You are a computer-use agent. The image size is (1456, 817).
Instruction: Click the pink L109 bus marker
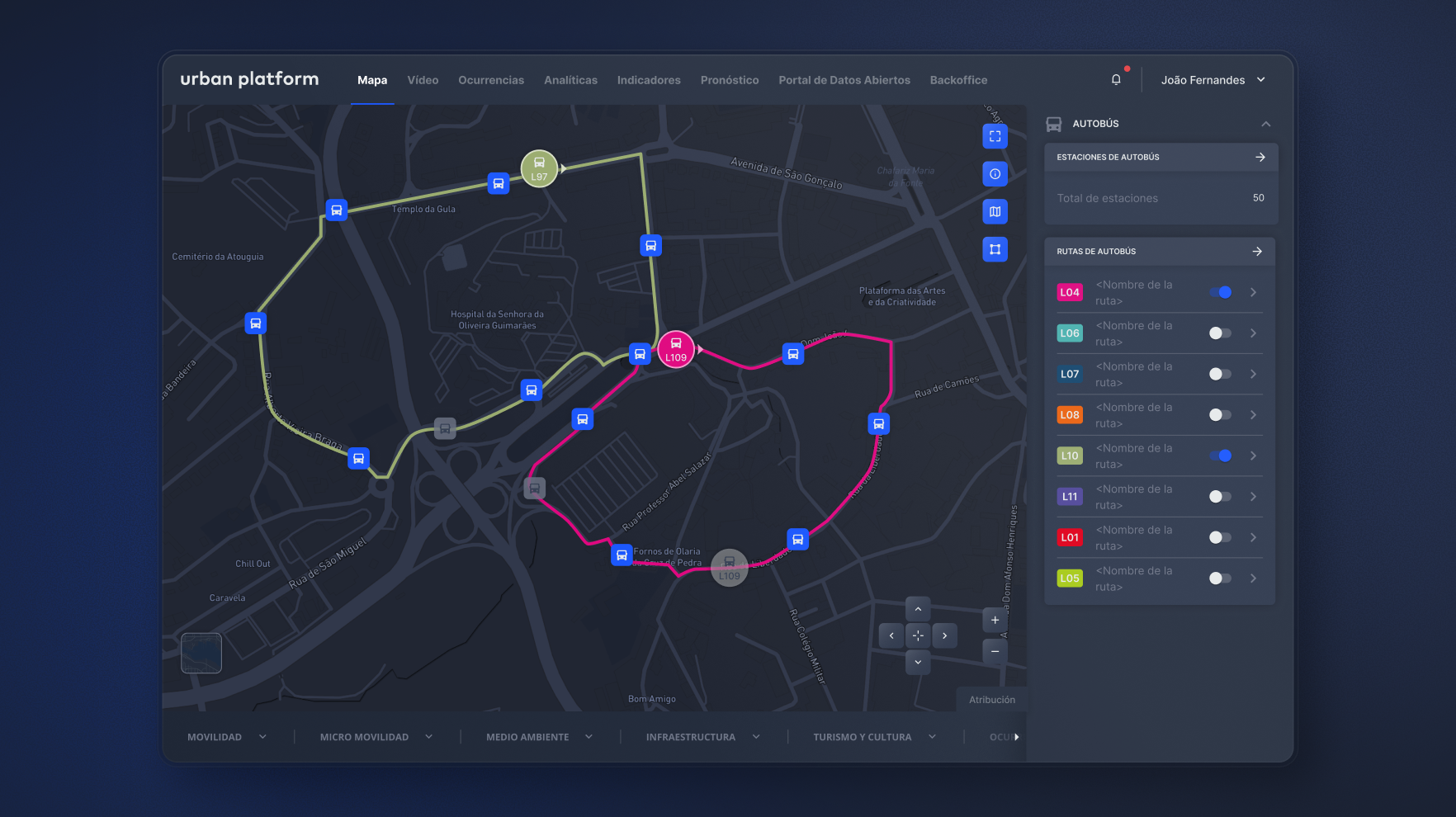point(675,349)
